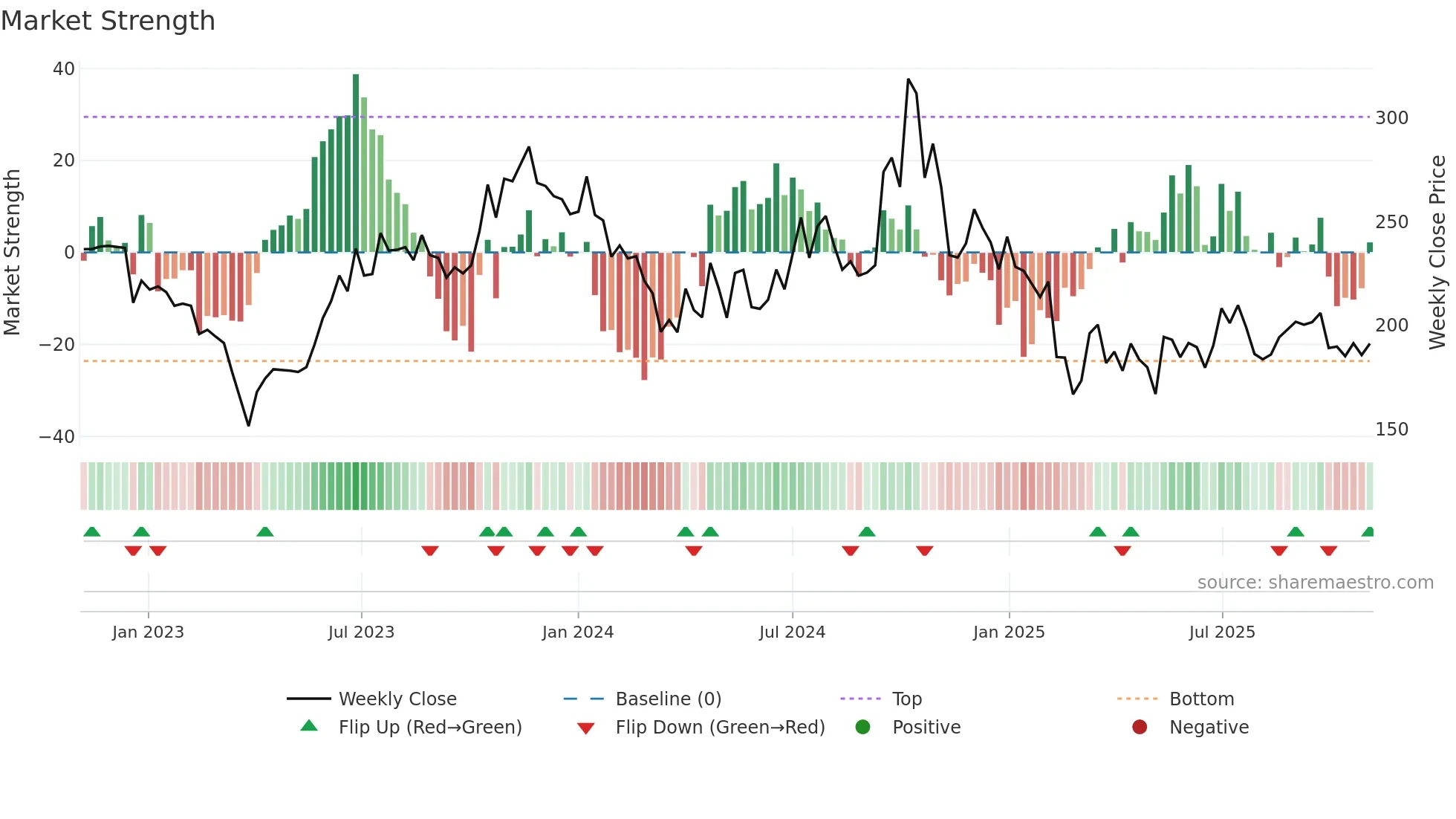Click the Positive green circle legend icon
Screen dimensions: 1456x819
(x=862, y=727)
